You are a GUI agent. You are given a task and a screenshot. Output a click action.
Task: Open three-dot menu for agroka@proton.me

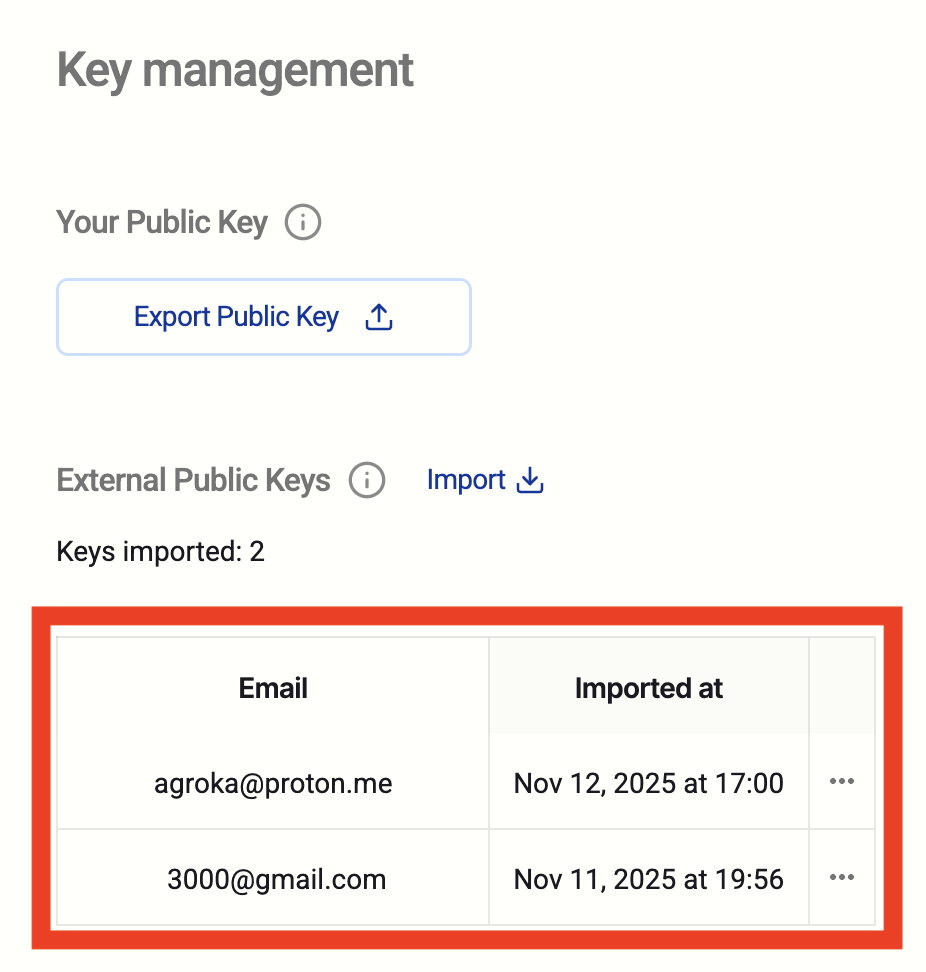[842, 782]
